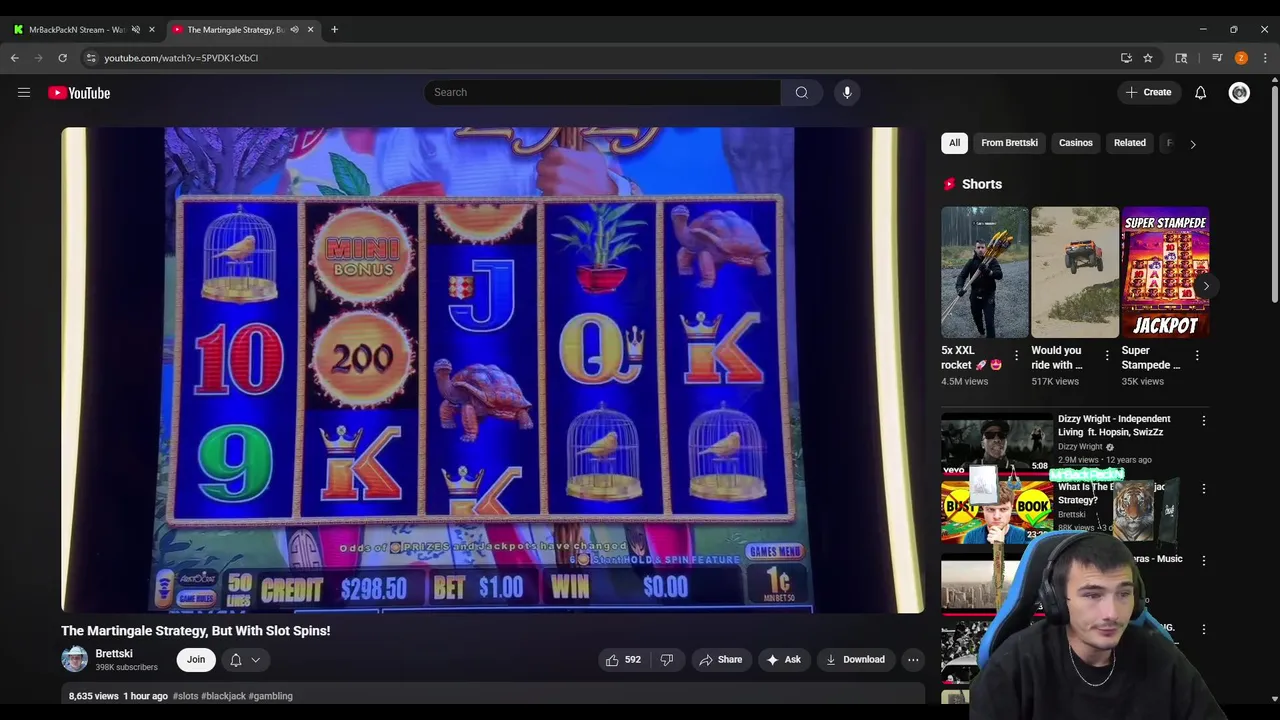Create a new video or post
This screenshot has width=1280, height=720.
point(1148,92)
